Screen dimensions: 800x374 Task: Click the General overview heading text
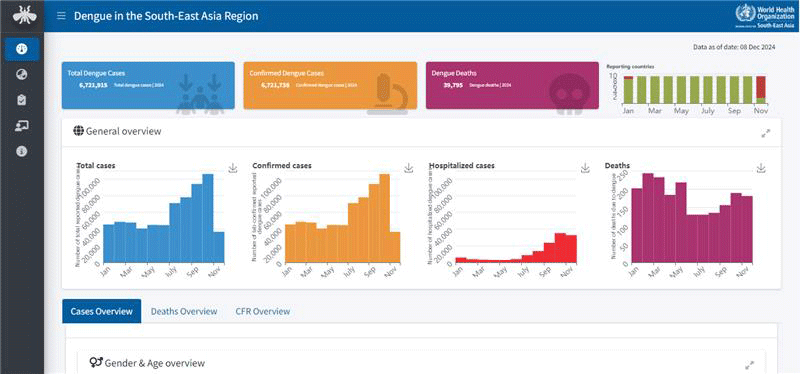point(123,131)
